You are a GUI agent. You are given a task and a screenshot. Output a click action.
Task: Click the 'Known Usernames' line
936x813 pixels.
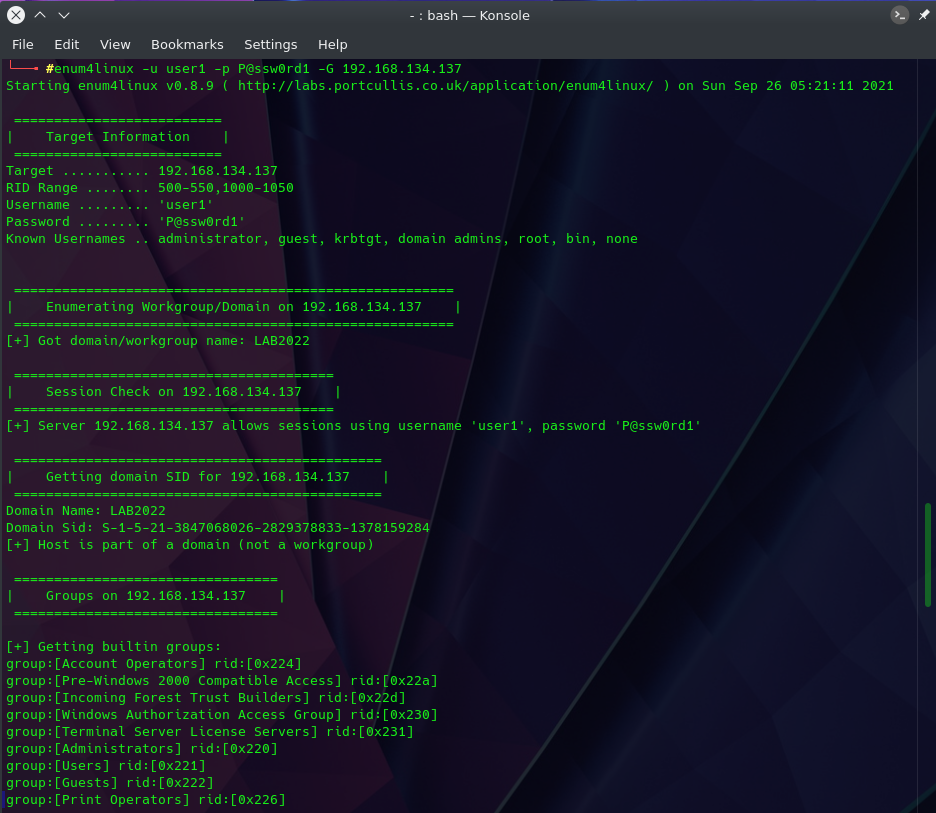(322, 239)
